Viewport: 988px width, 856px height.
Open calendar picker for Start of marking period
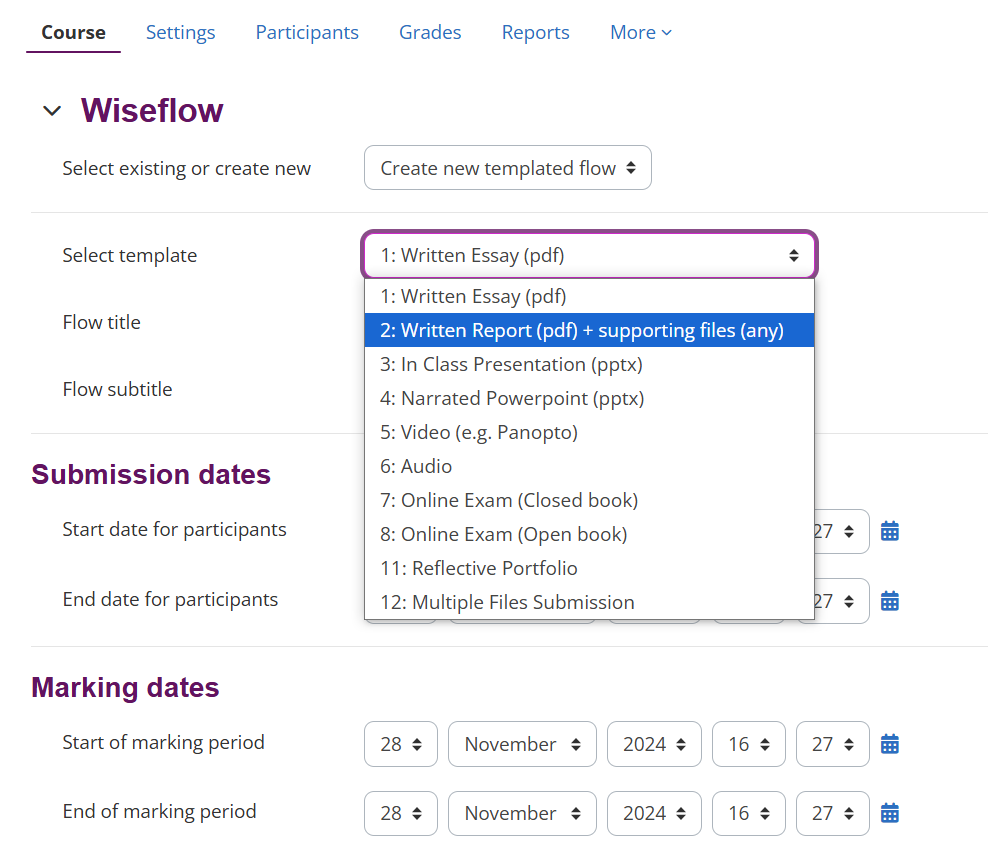coord(889,744)
